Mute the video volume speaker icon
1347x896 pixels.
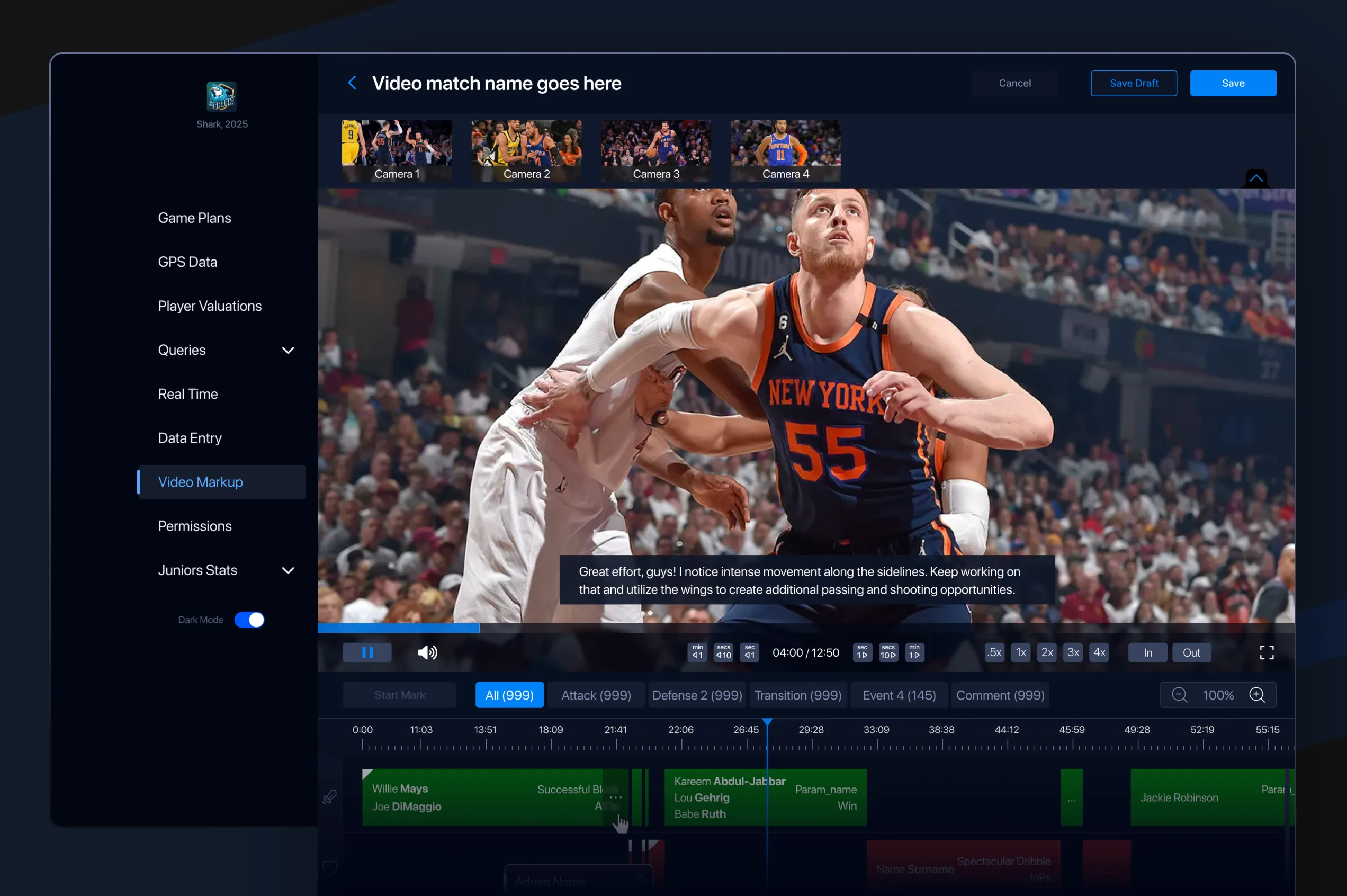(427, 652)
